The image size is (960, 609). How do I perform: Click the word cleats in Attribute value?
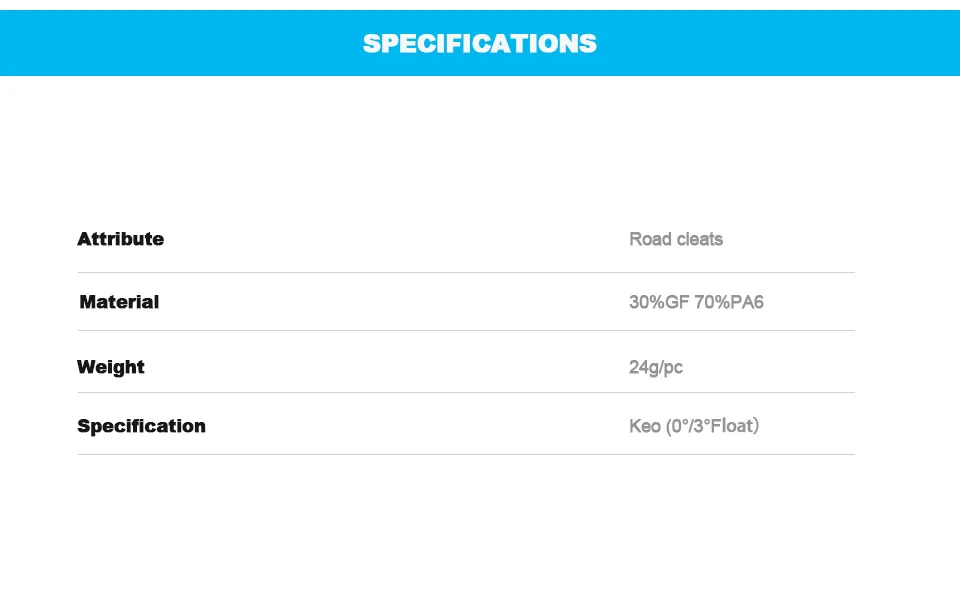[x=700, y=239]
